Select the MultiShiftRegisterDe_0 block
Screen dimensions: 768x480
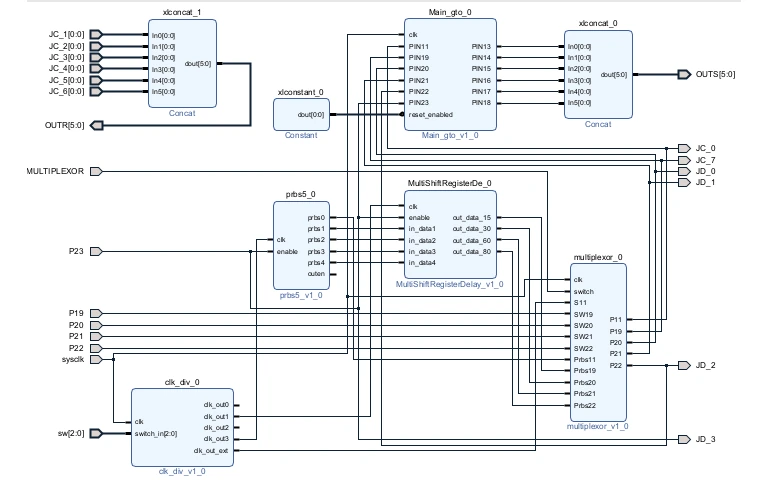point(450,235)
